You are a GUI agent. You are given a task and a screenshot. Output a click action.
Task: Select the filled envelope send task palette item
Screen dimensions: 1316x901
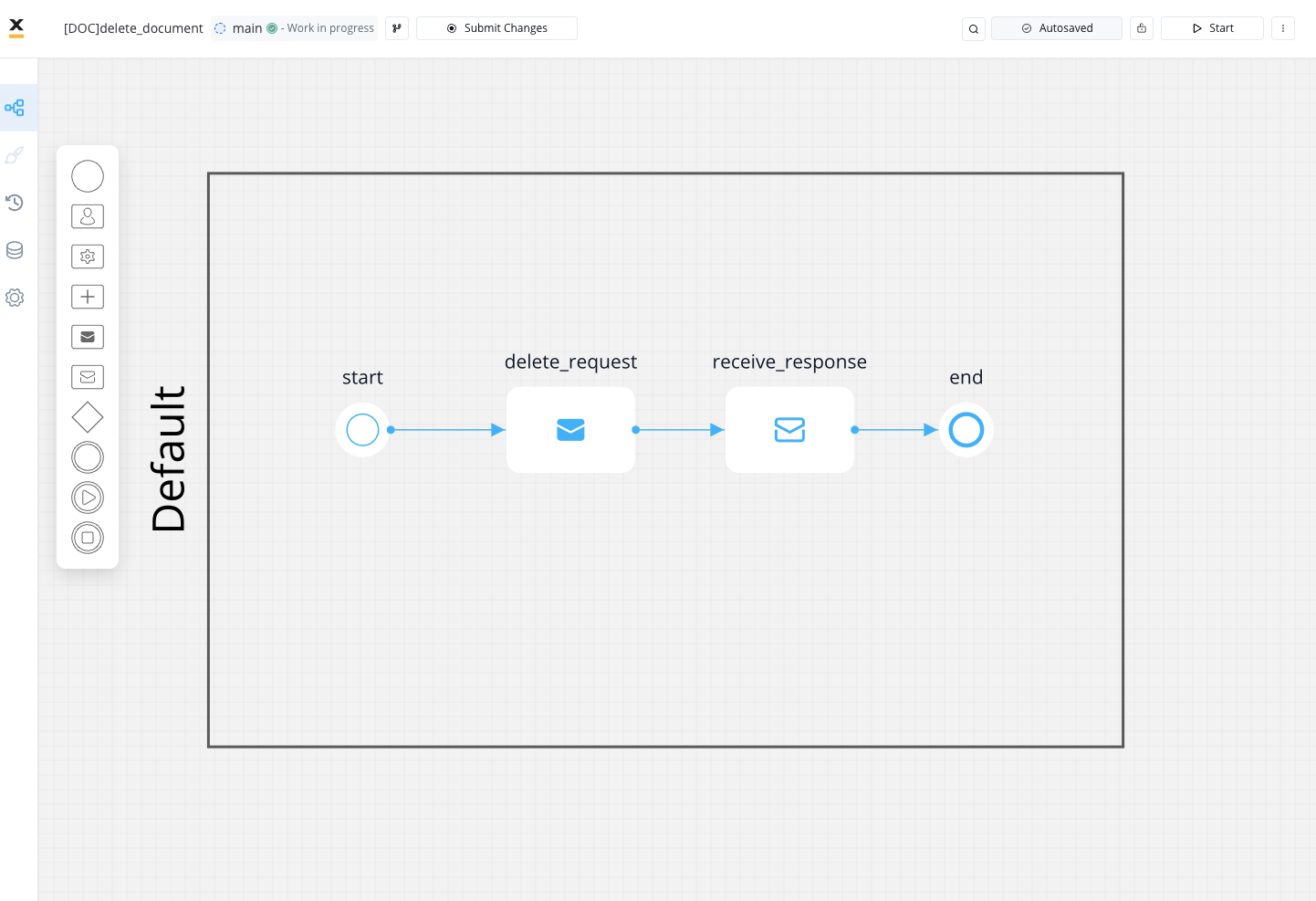(88, 337)
